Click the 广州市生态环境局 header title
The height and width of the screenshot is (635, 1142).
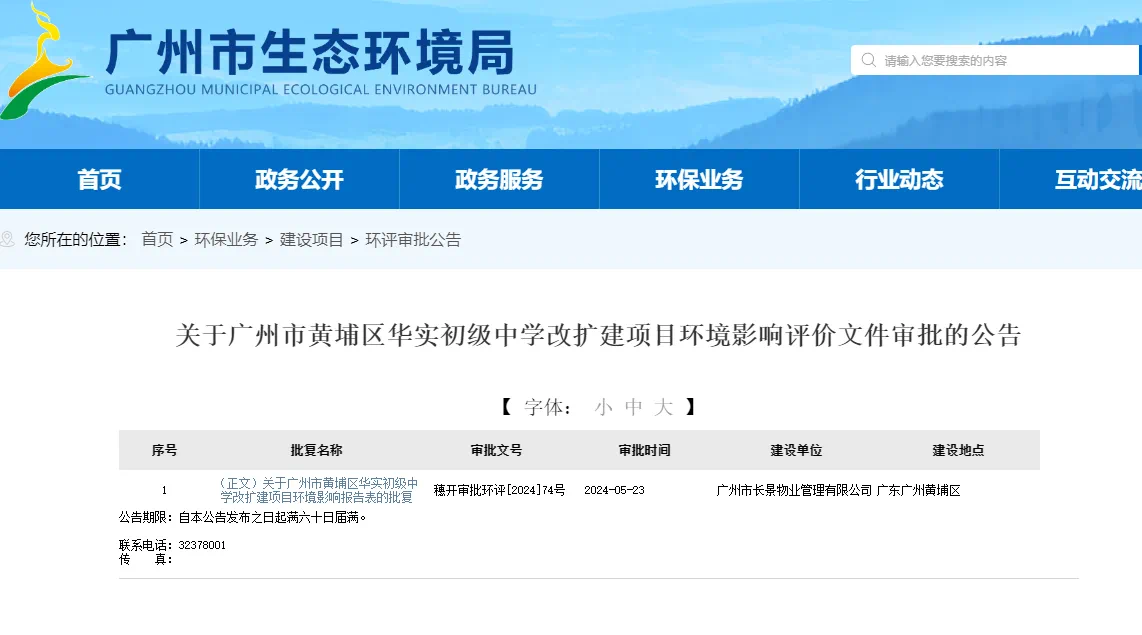click(x=310, y=52)
